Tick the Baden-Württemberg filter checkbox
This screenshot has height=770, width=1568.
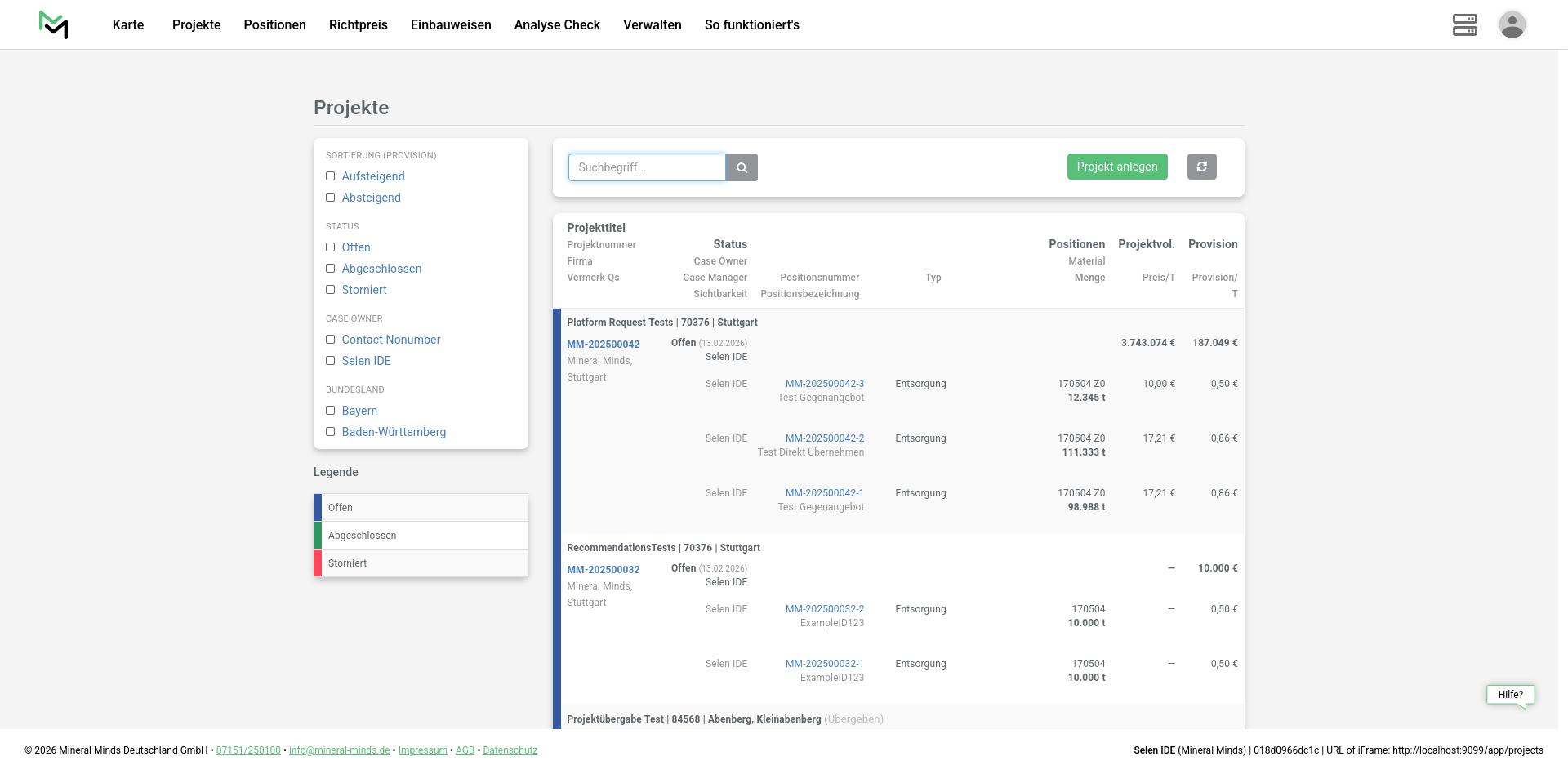[331, 432]
